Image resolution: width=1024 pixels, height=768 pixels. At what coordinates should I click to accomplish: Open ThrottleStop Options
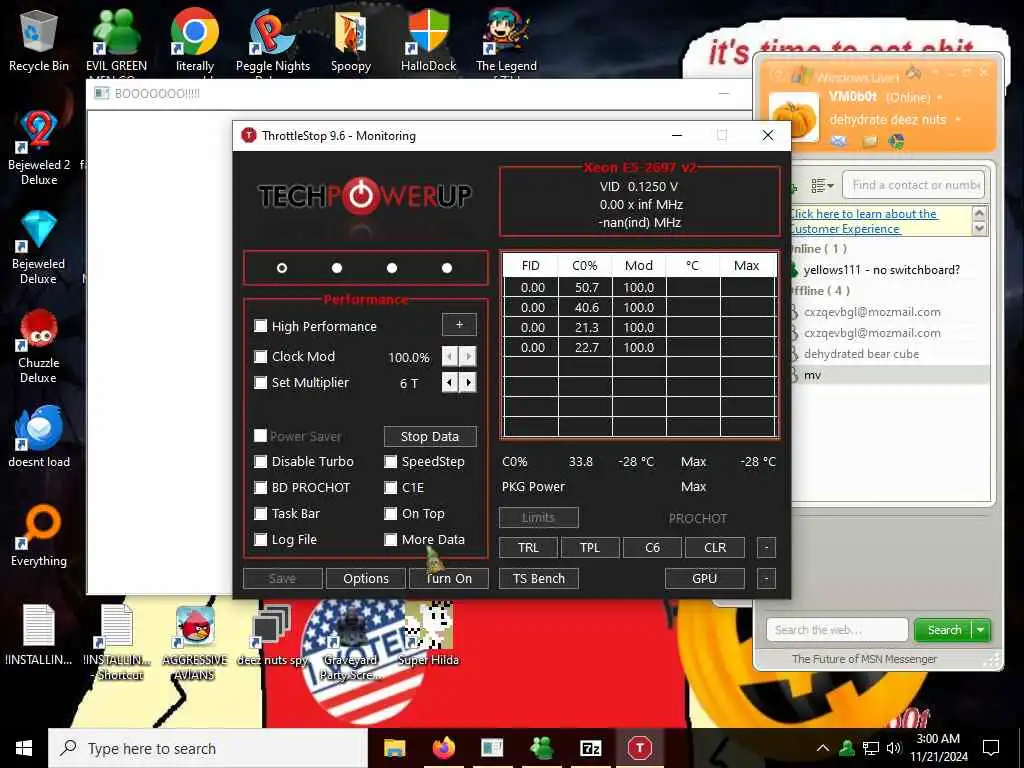(366, 579)
